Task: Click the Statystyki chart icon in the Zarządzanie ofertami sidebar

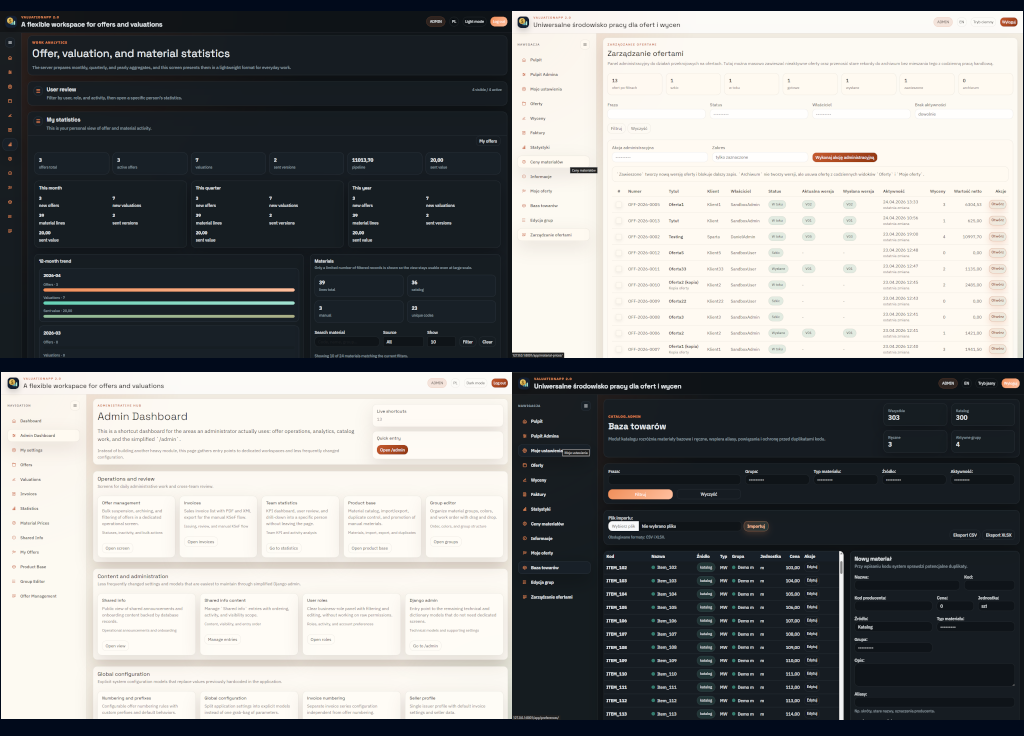Action: 524,148
